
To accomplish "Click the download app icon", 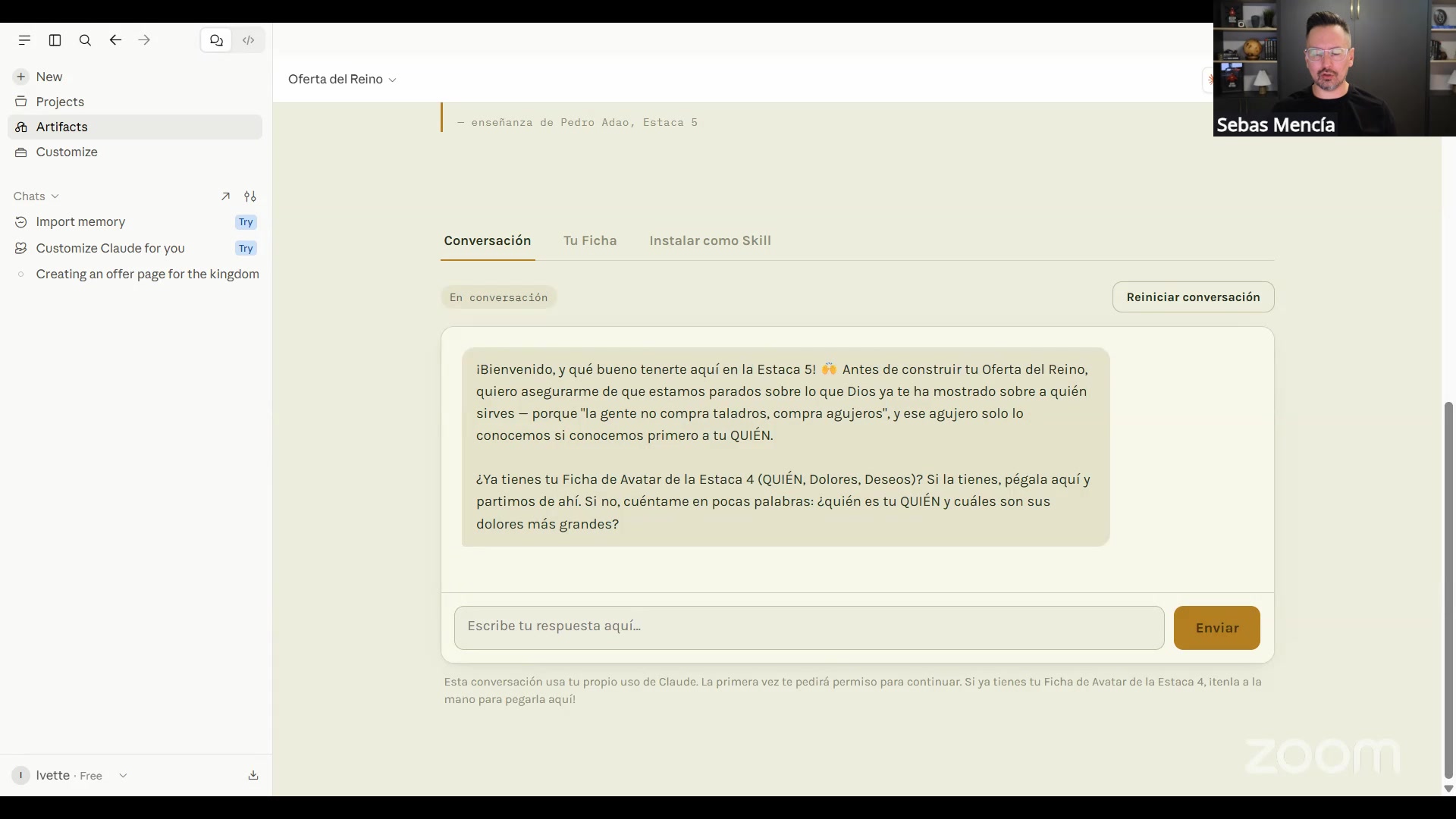I will coord(253,775).
